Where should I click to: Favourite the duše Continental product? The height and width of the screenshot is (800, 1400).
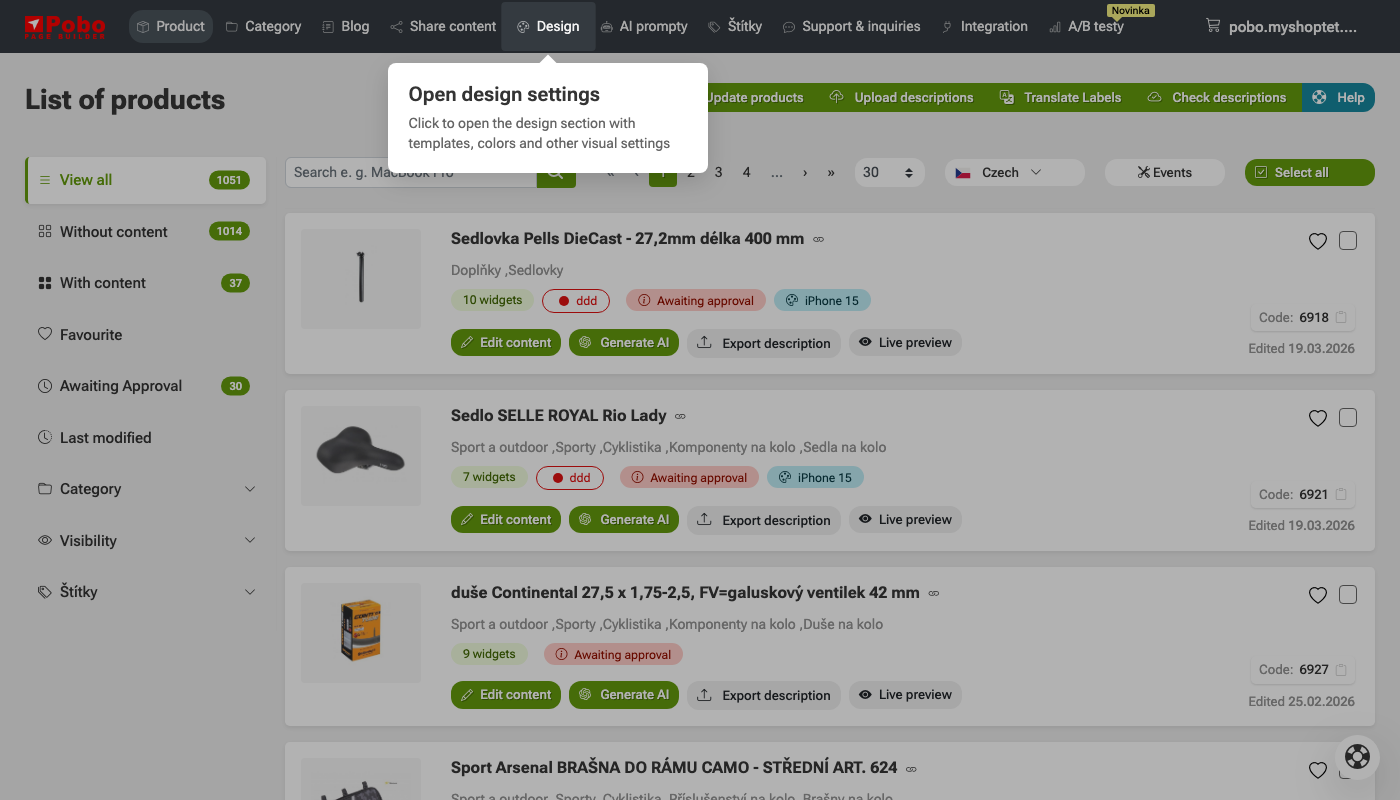(1317, 595)
